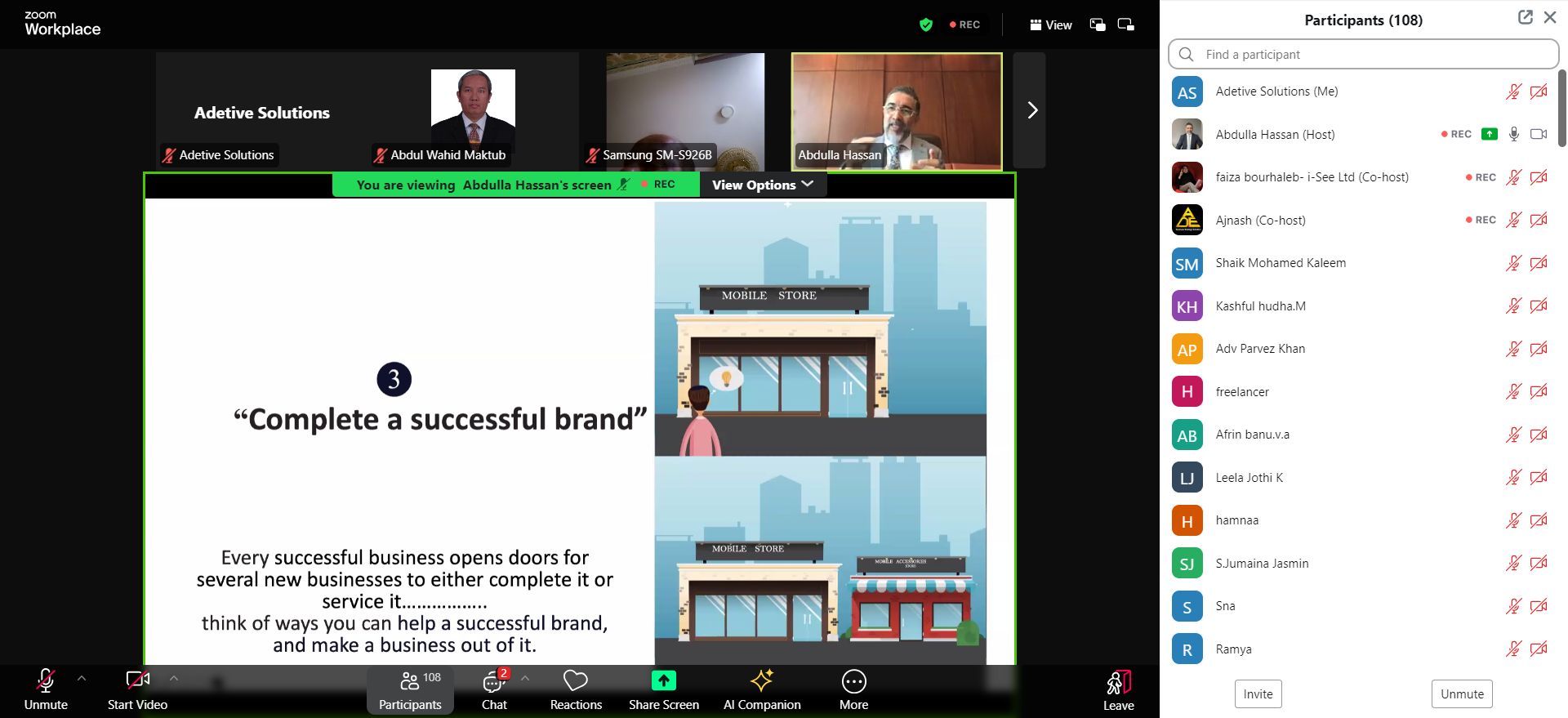Click the picture-in-picture mini window icon
This screenshot has height=718, width=1568.
1098,25
